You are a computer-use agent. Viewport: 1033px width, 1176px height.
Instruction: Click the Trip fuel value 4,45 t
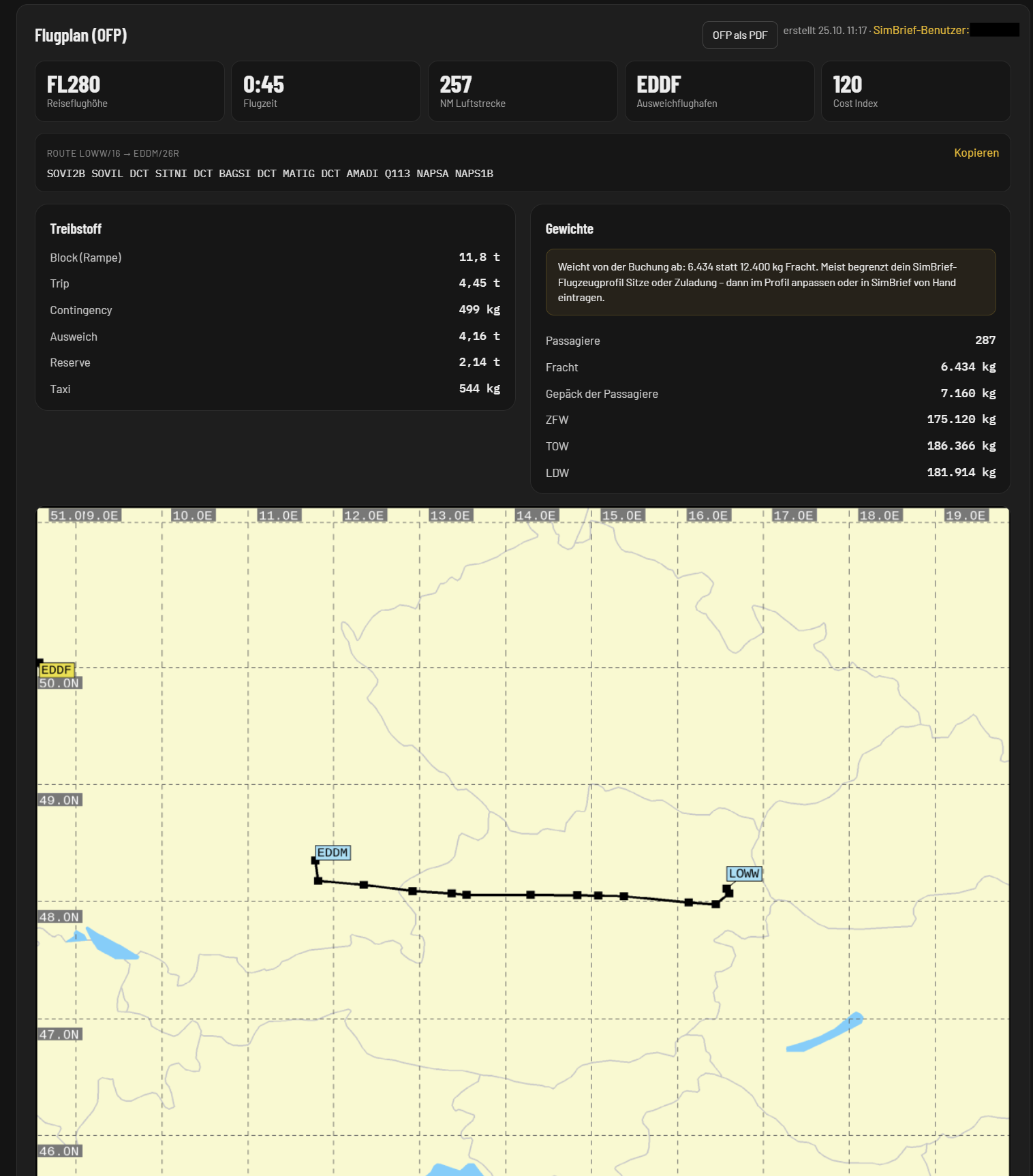click(x=480, y=283)
